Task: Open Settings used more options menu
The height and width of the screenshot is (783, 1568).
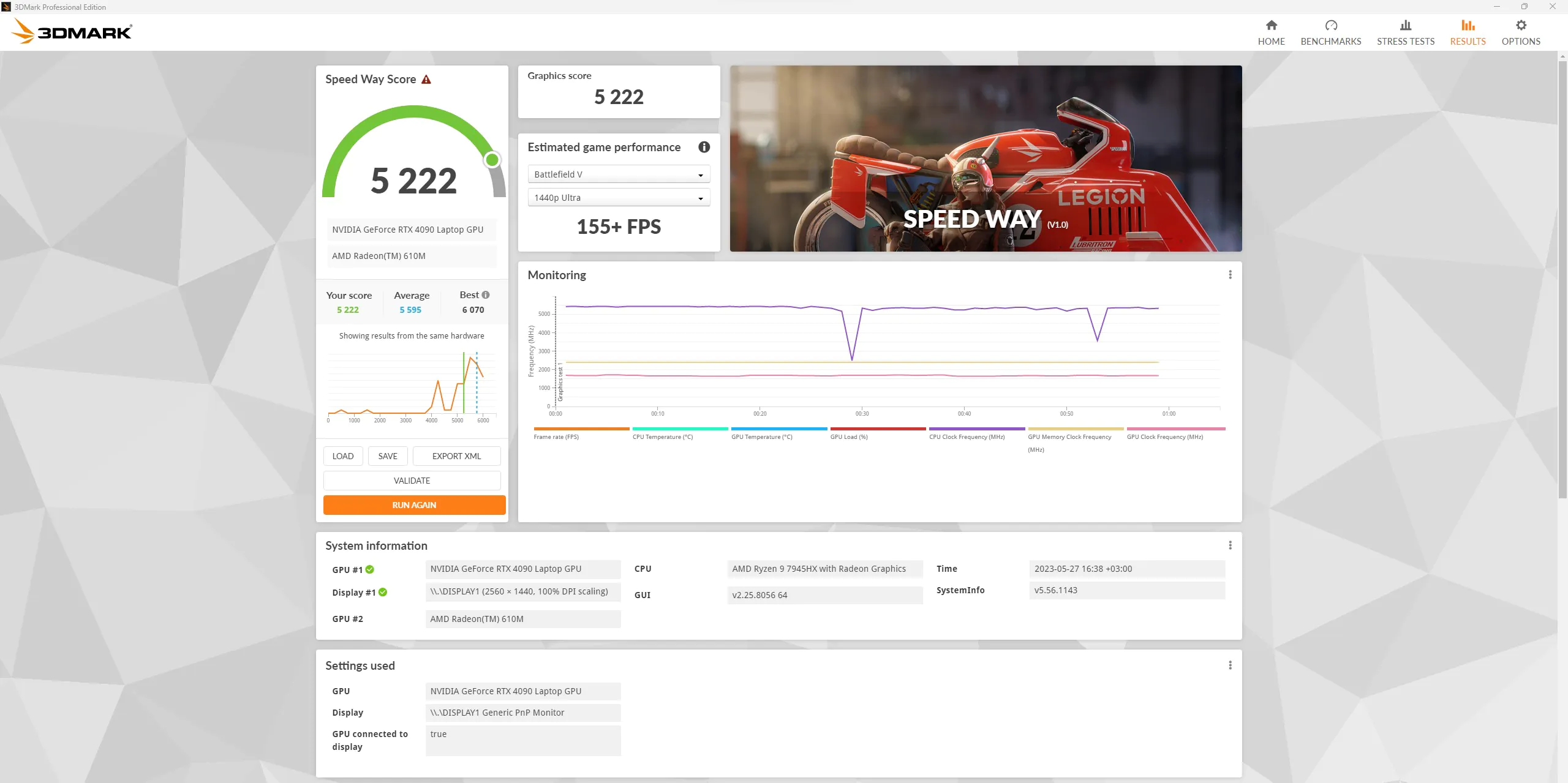Action: coord(1230,665)
